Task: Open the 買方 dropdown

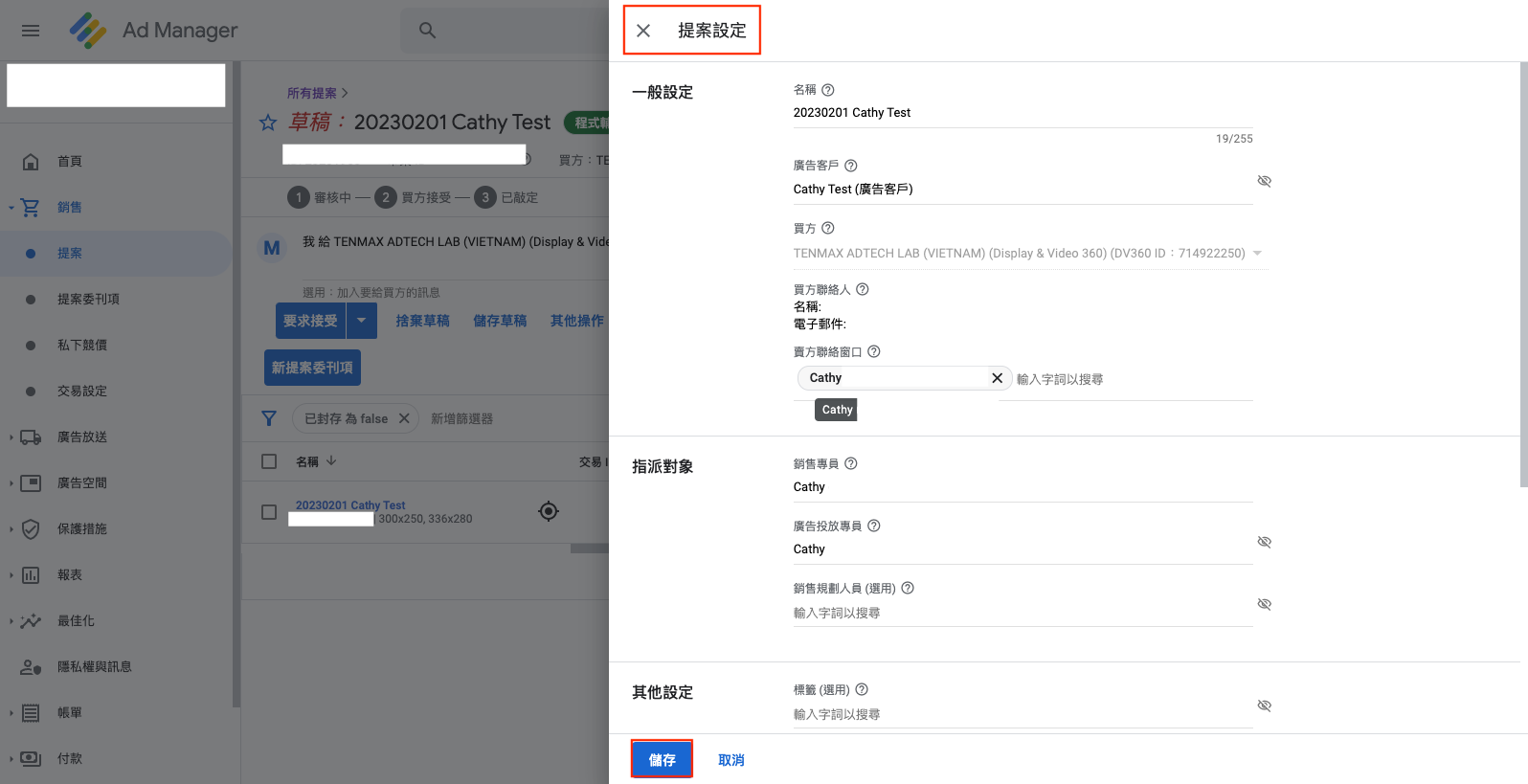Action: coord(1029,254)
